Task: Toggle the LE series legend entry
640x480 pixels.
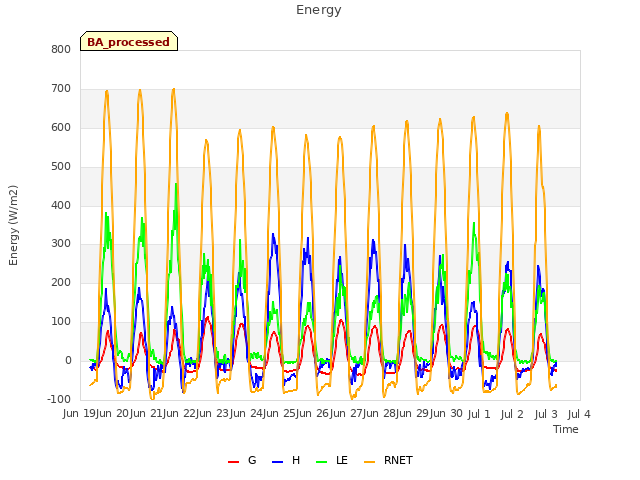Action: (332, 460)
